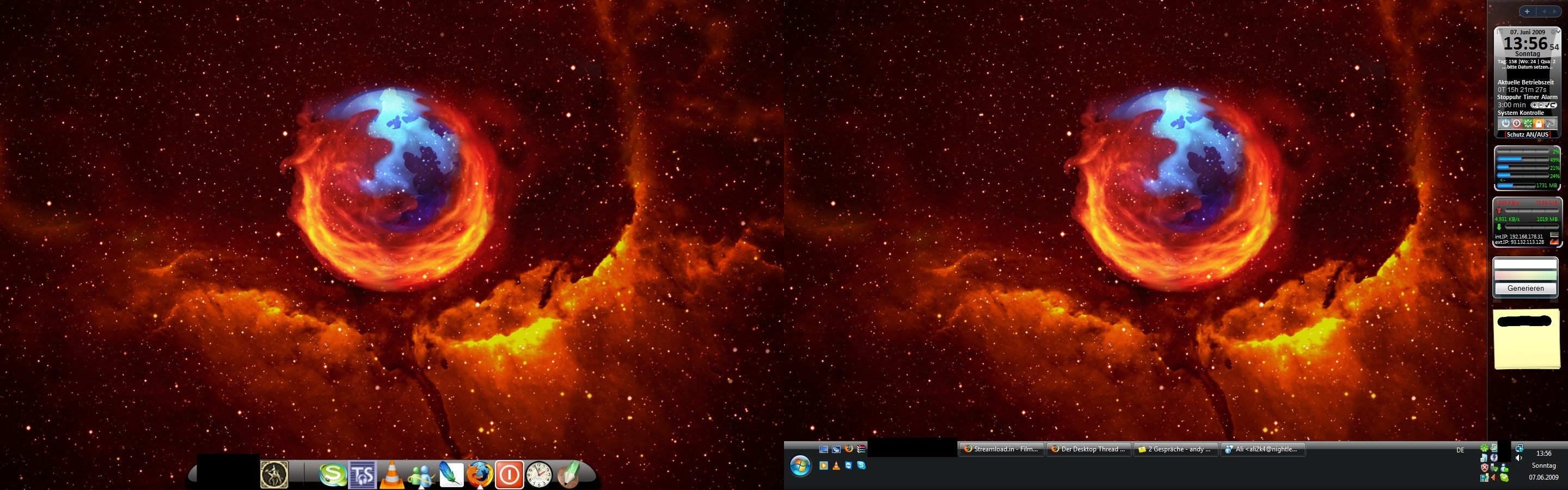Launch TeamSpeak from the dock
The image size is (1568, 490).
click(362, 475)
